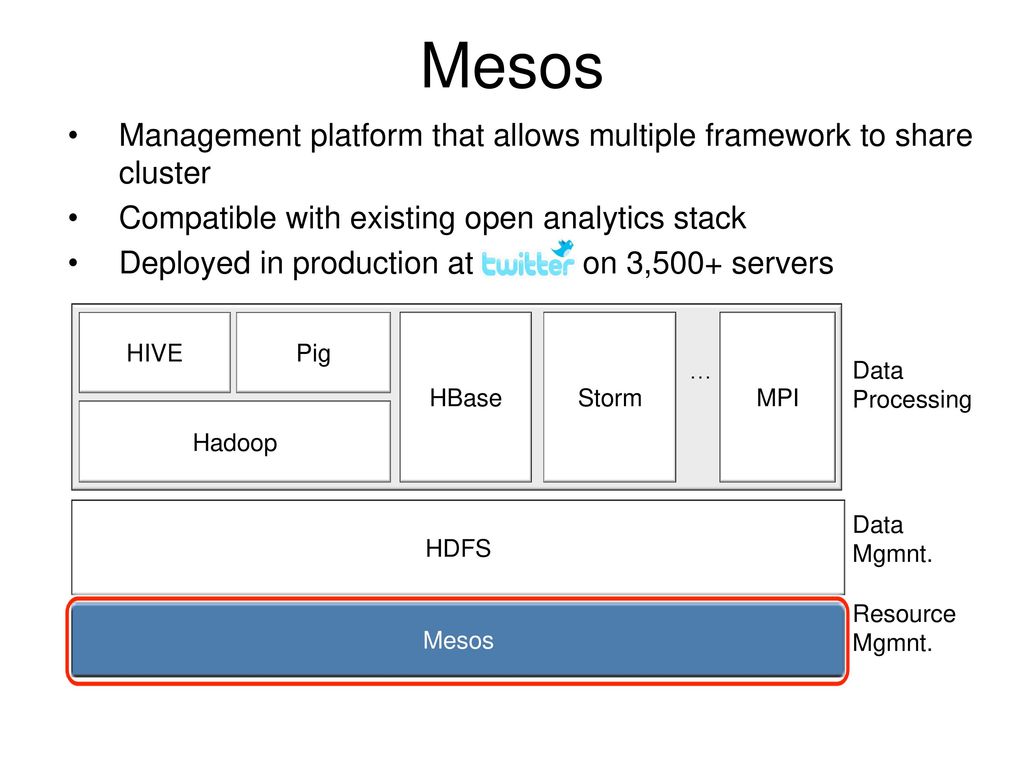Screen dimensions: 1024x768
Task: Click the HDFS layer bar
Action: pyautogui.click(x=458, y=547)
